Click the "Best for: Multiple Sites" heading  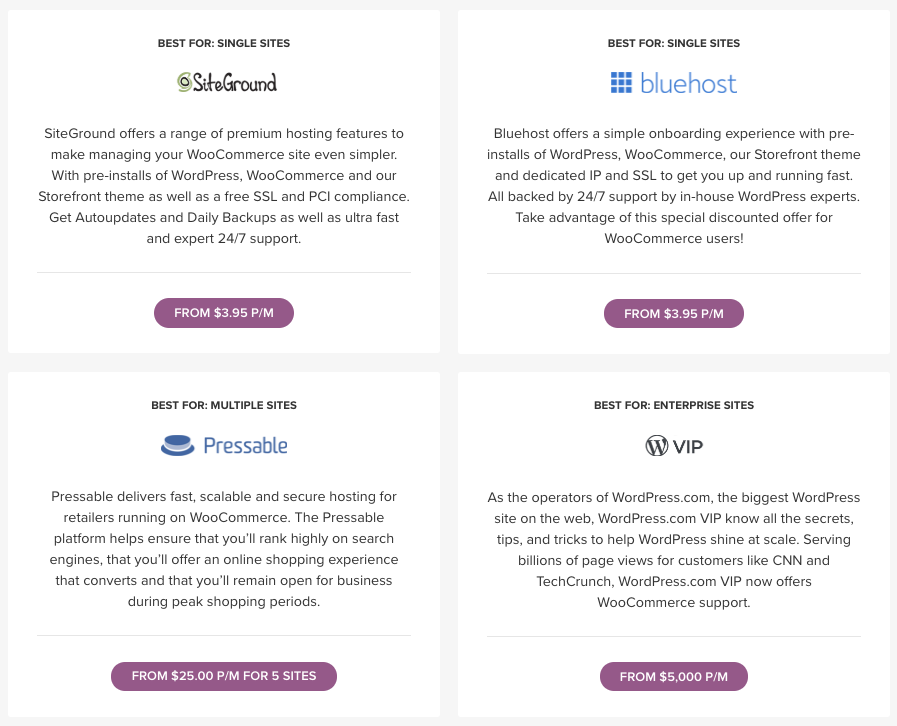click(224, 405)
